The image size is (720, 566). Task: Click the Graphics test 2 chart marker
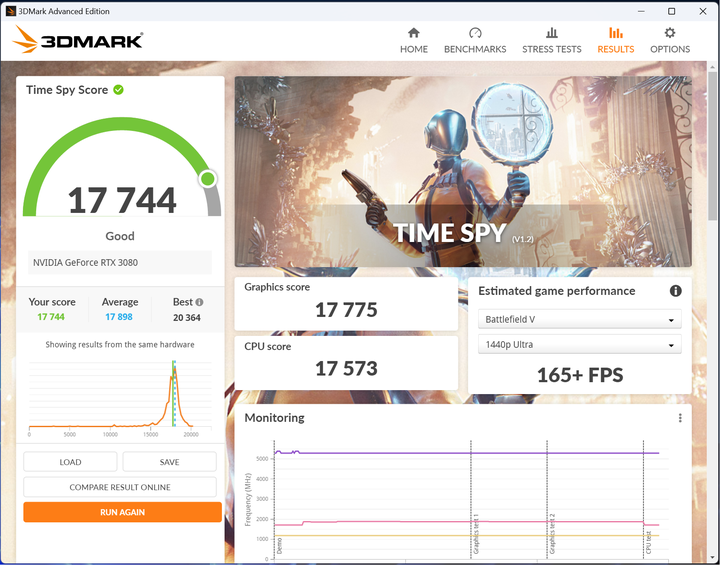[x=552, y=534]
